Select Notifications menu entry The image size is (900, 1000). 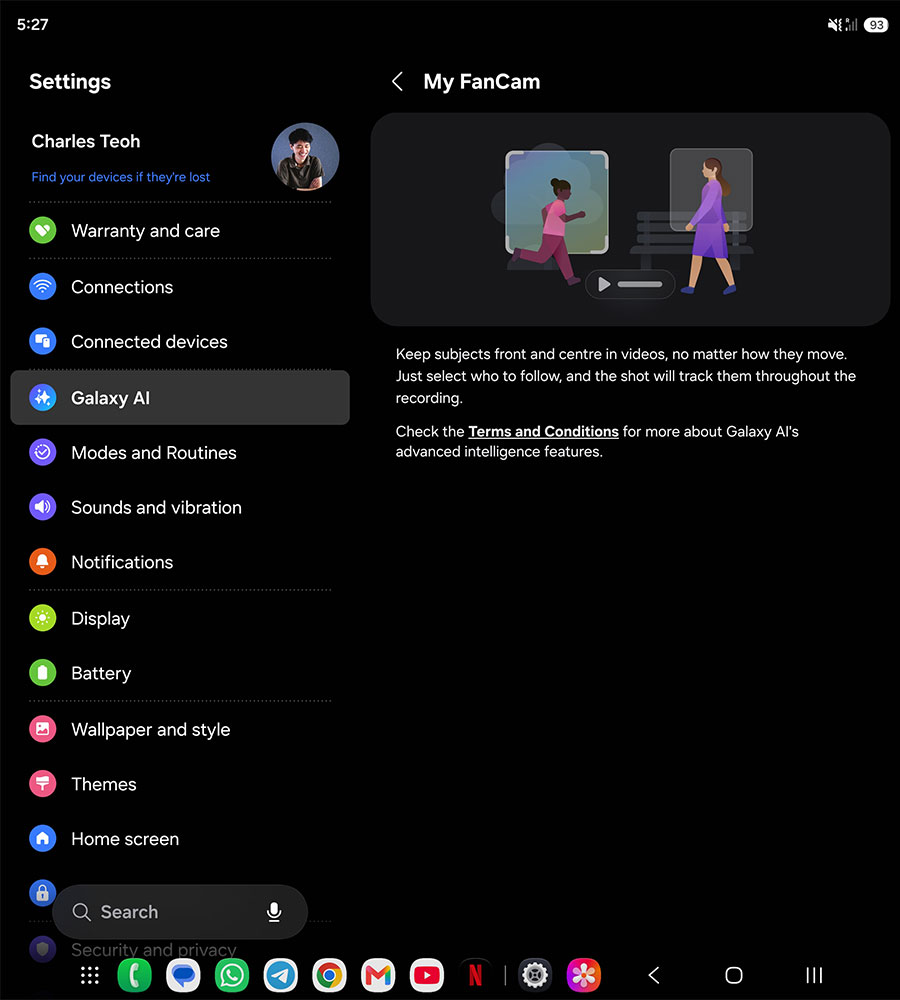click(x=180, y=562)
